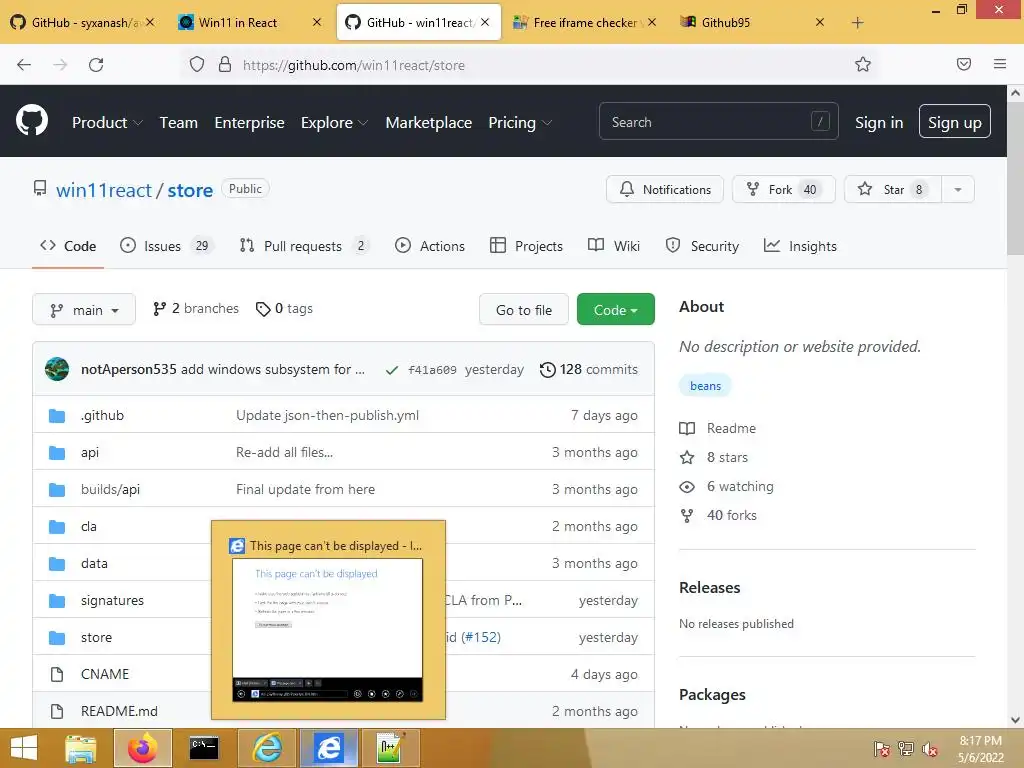Screen dimensions: 1024x768
Task: Click the network tray icon
Action: point(906,749)
